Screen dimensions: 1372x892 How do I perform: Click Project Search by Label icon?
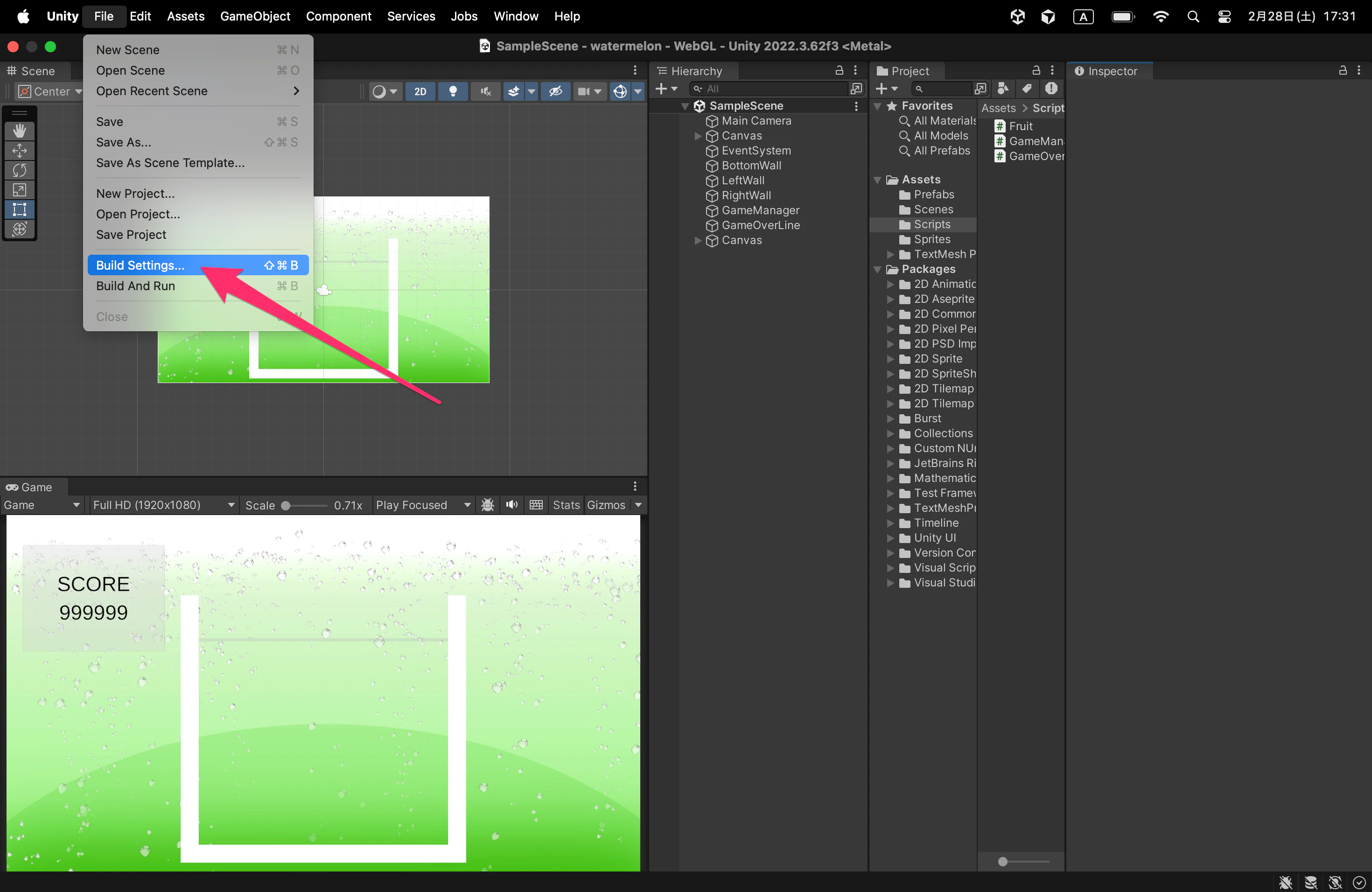(x=1027, y=89)
